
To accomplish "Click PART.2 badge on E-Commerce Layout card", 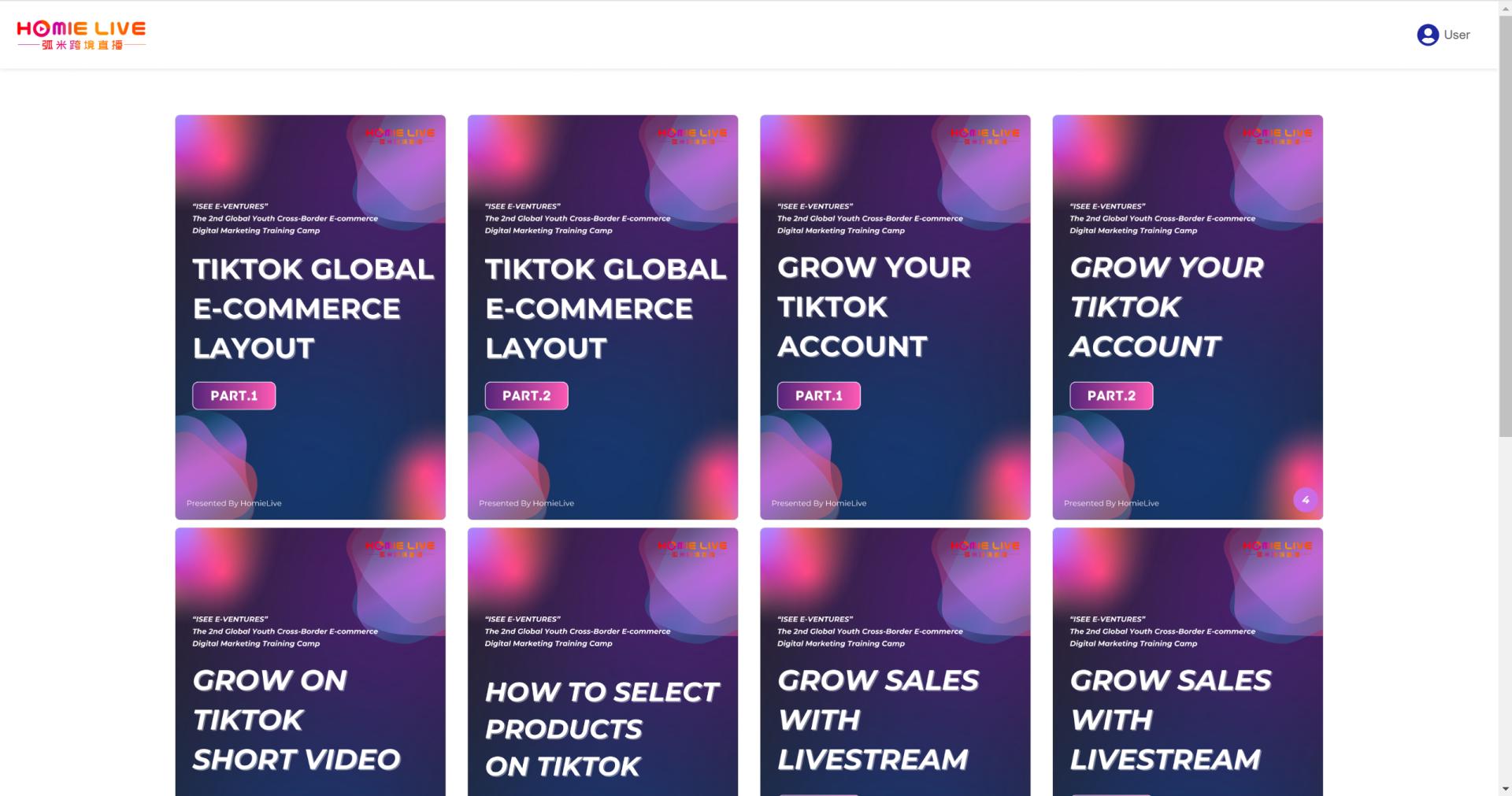I will (526, 396).
